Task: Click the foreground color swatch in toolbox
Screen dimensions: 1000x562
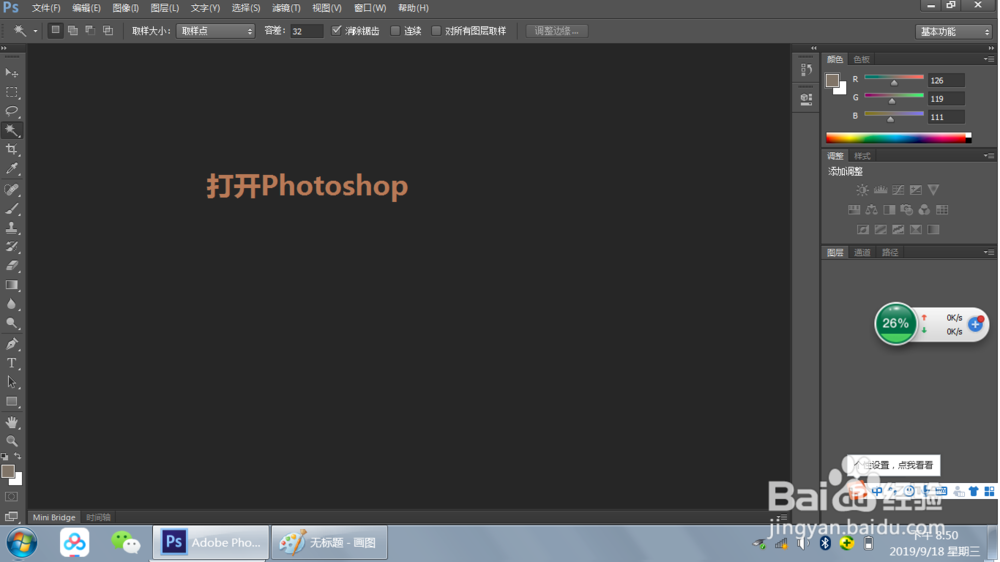Action: point(8,471)
